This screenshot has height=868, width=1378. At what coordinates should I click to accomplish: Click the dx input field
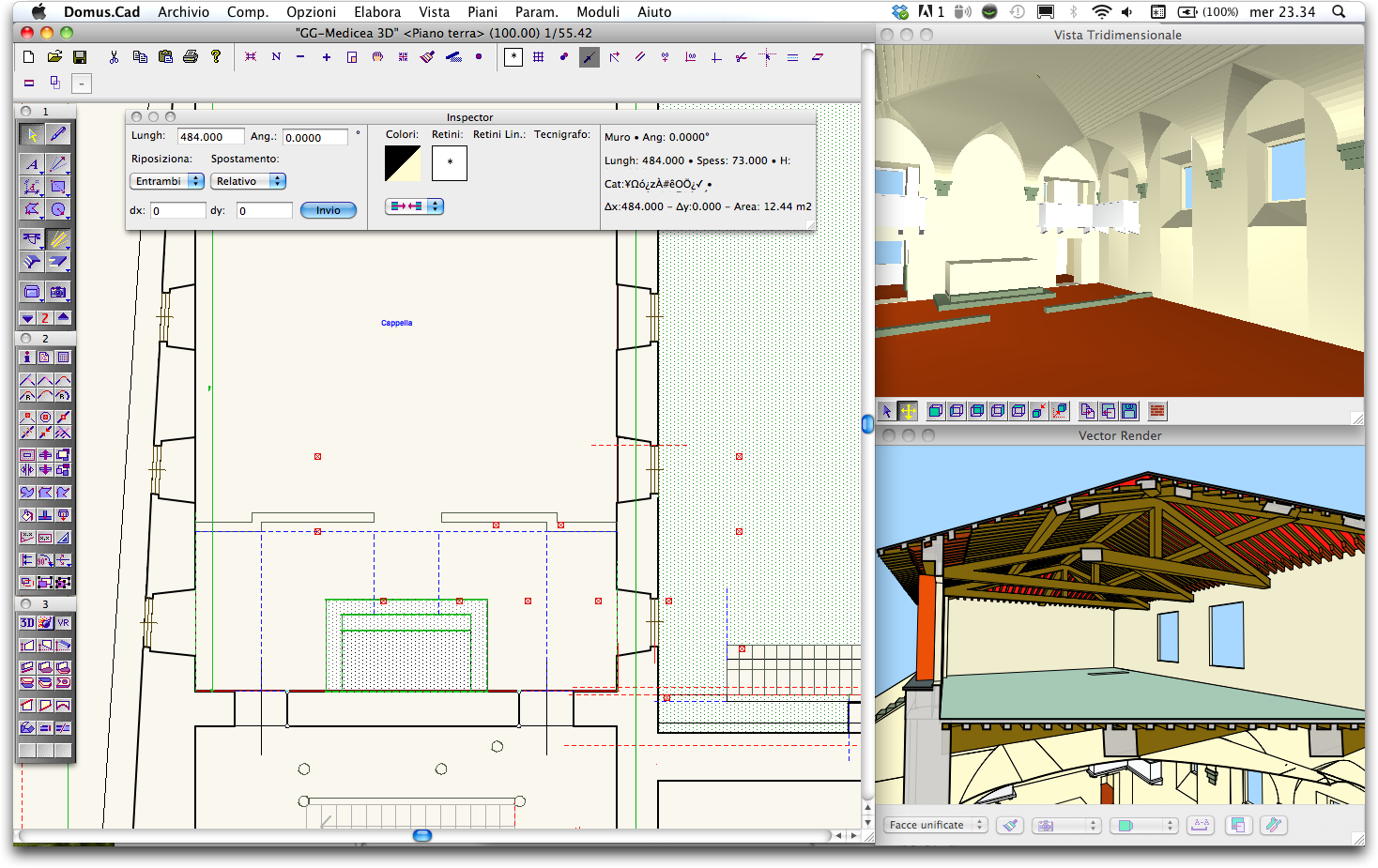pyautogui.click(x=178, y=210)
